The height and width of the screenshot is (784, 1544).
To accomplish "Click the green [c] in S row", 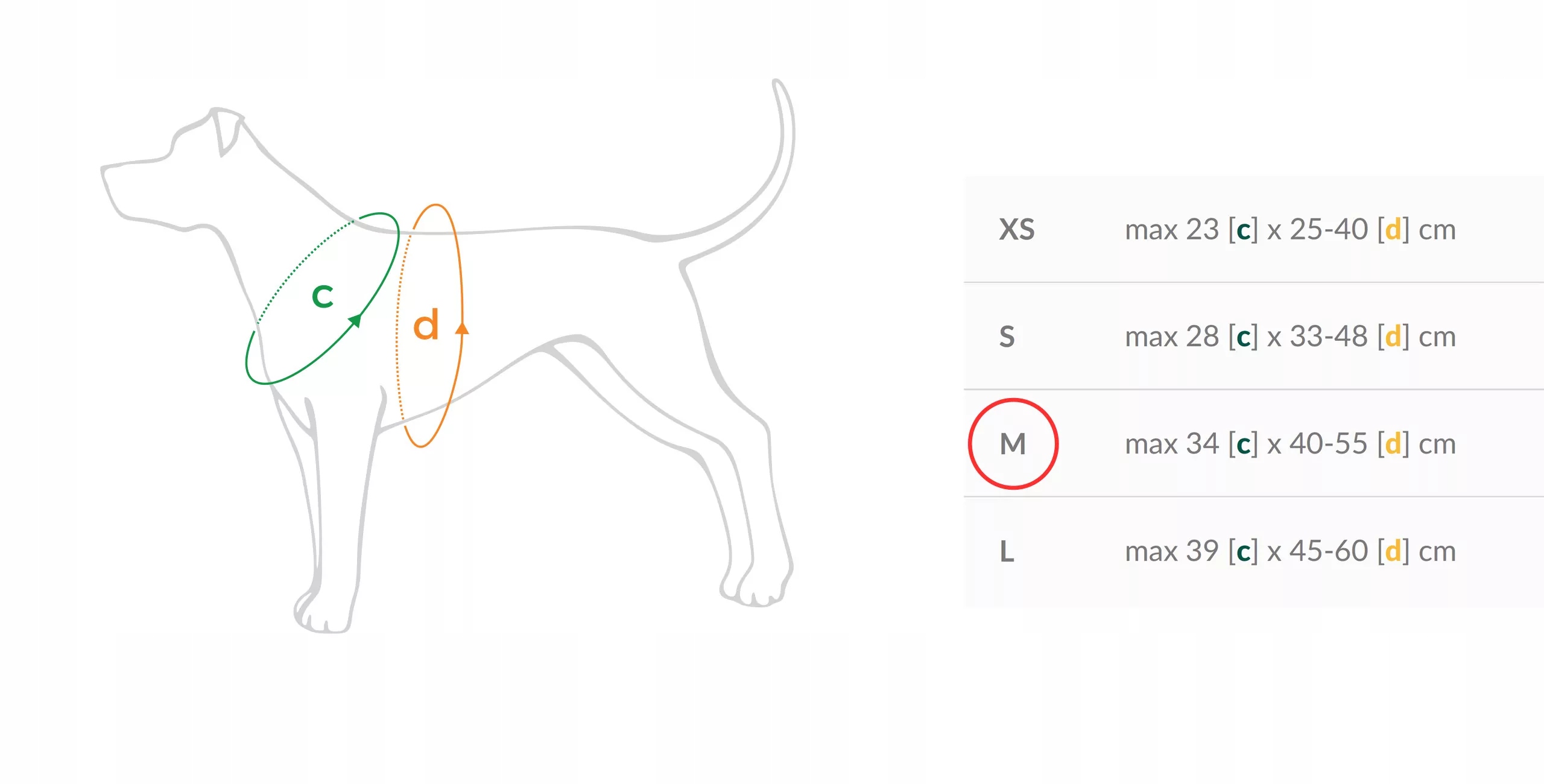I will coord(1243,337).
